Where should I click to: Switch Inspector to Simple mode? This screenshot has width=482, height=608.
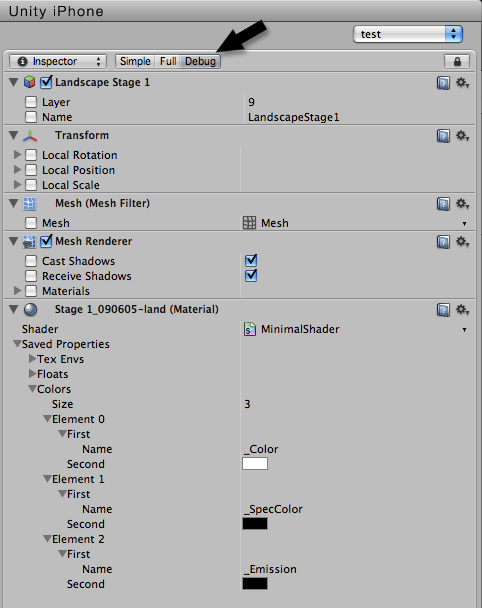pos(135,61)
